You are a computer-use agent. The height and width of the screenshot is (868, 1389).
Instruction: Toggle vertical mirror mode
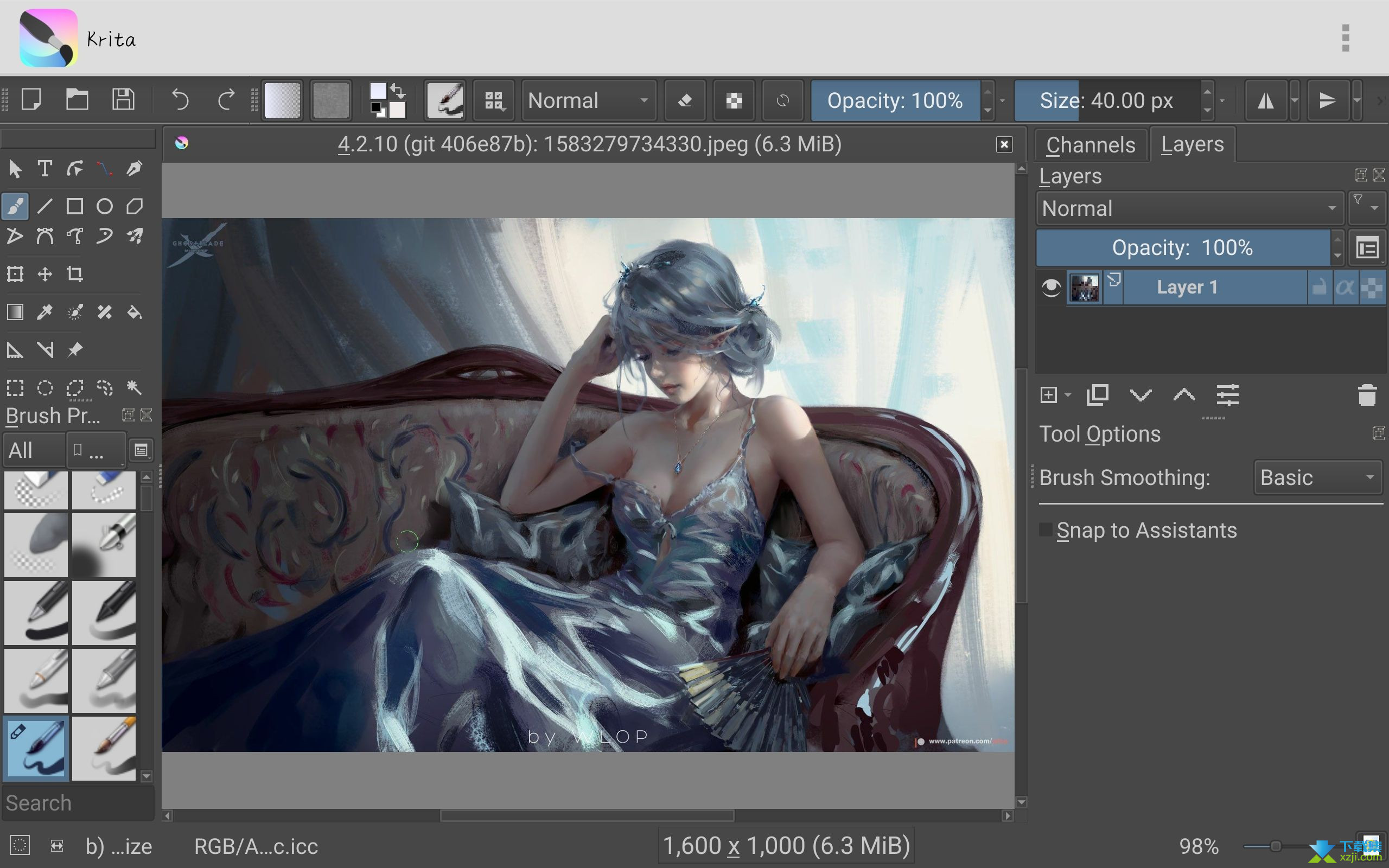tap(1328, 100)
